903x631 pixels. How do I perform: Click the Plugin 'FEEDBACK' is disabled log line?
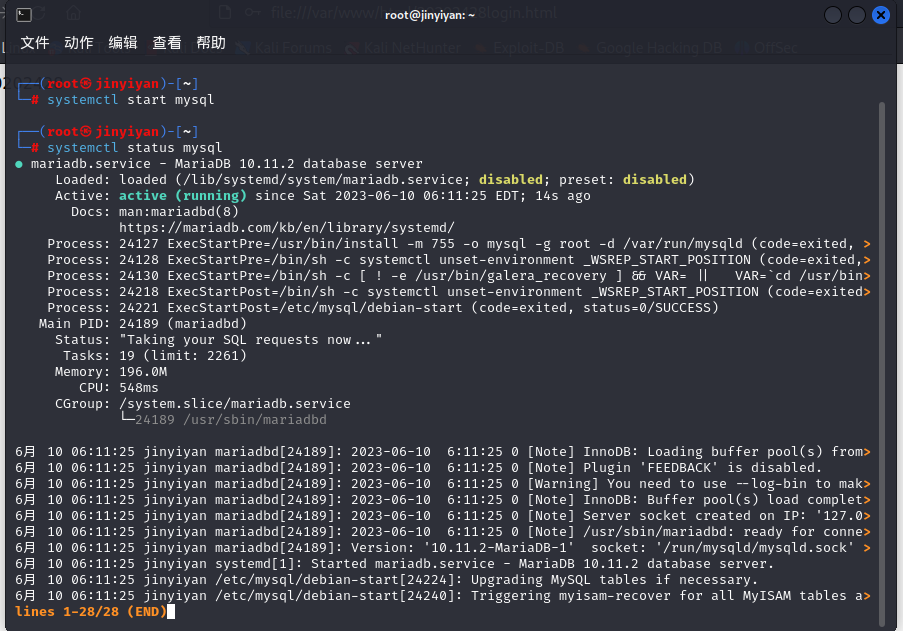[x=418, y=467]
